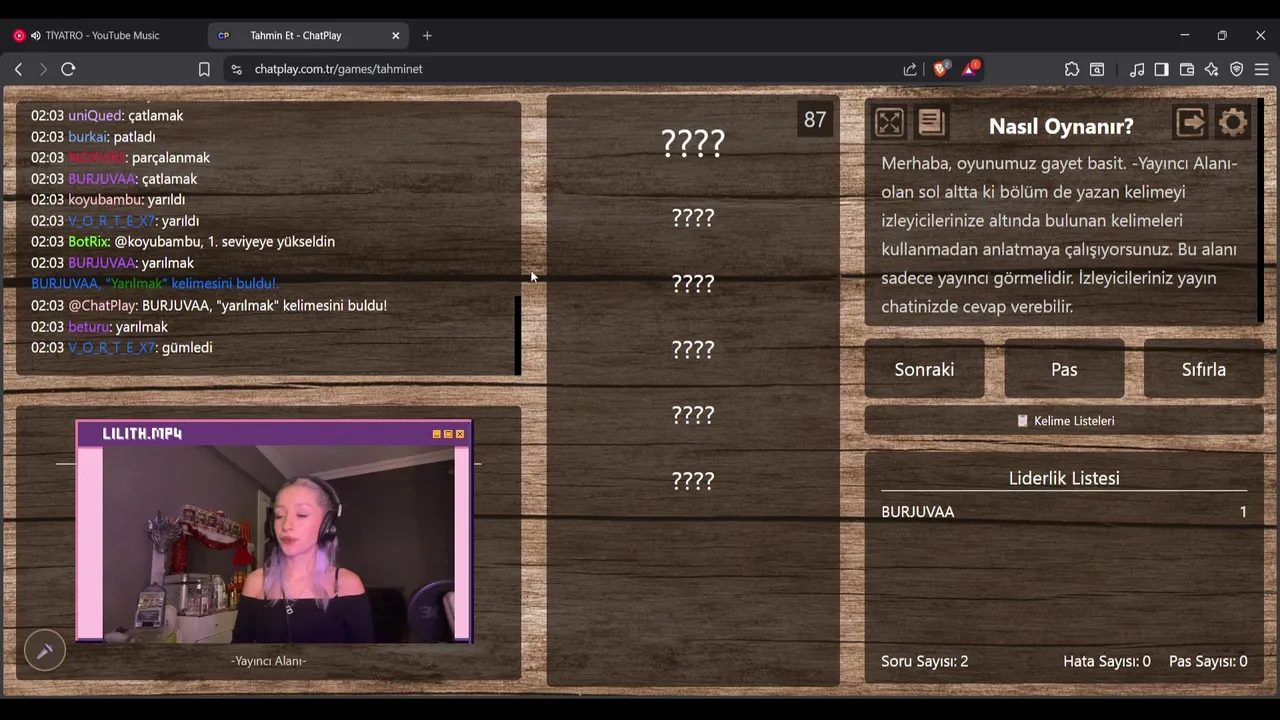Click Pas Sayısı: 0 text
Screen dimensions: 1280x720
1208,661
